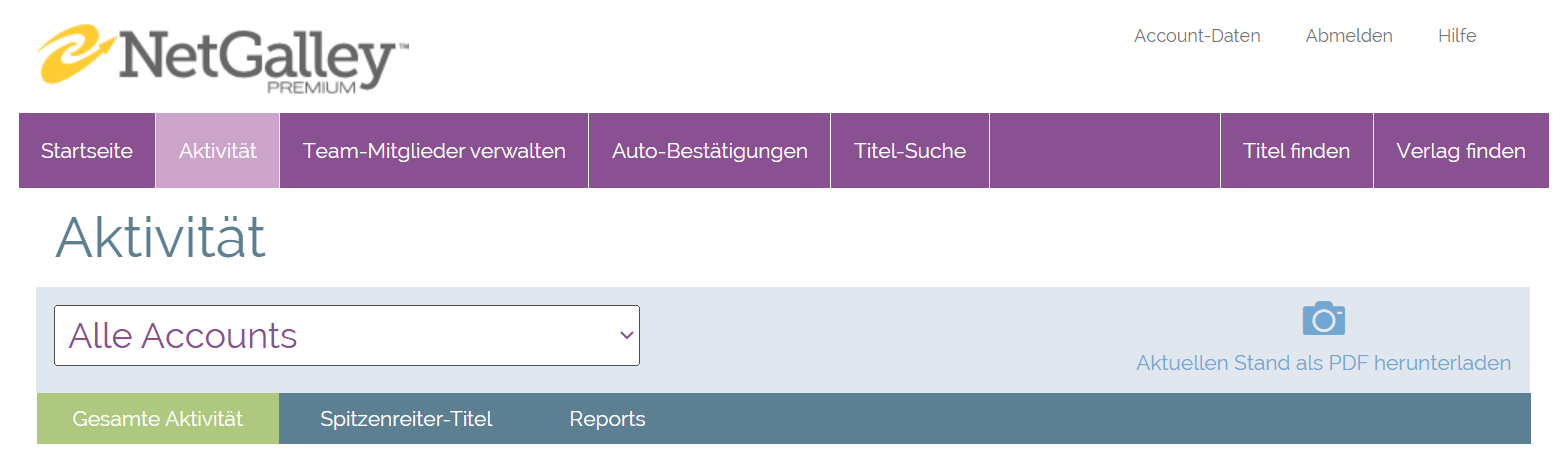This screenshot has width=1563, height=459.
Task: Open Team-Mitglieder verwalten
Action: 434,151
